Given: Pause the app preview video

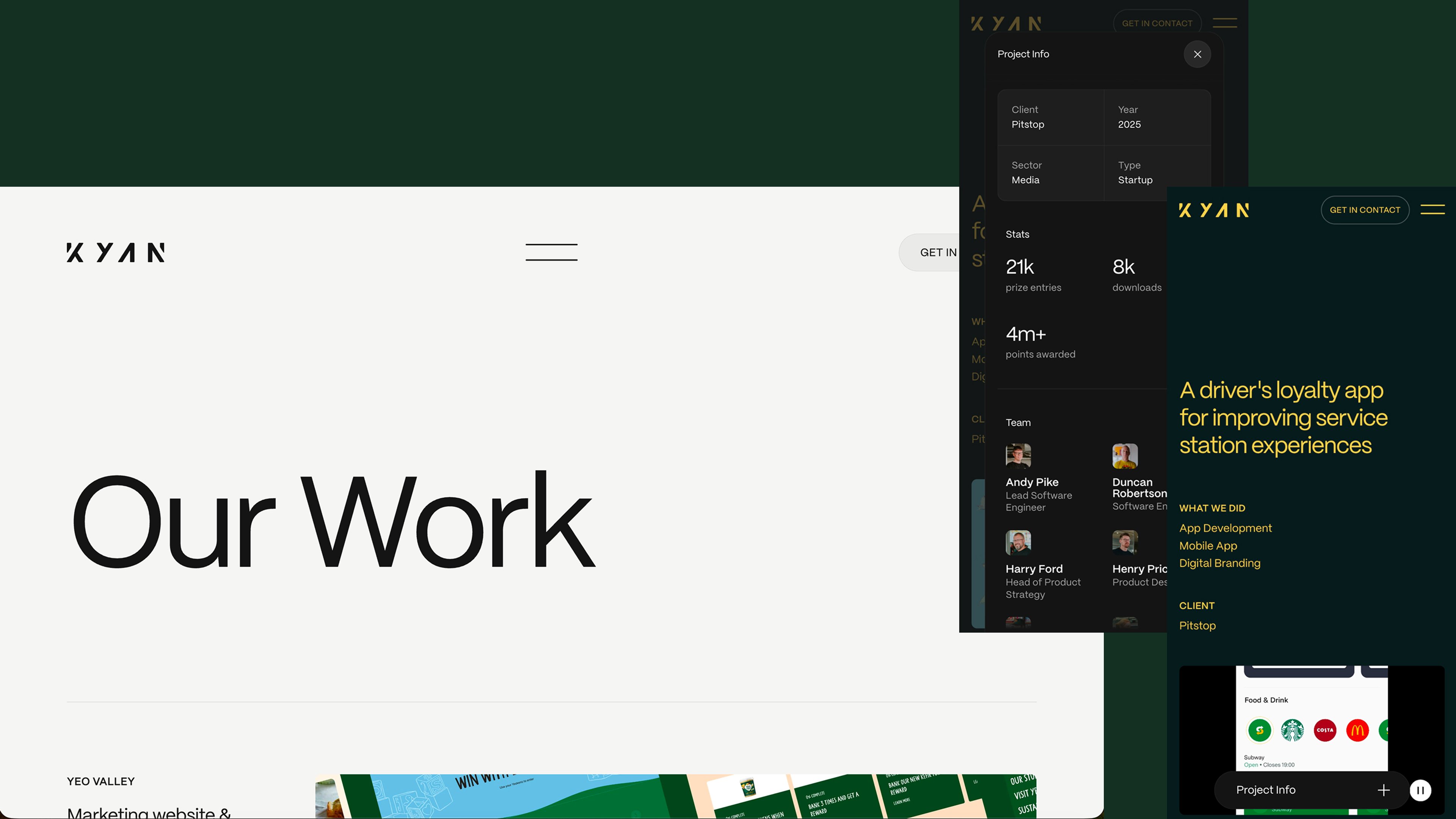Looking at the screenshot, I should (1420, 790).
